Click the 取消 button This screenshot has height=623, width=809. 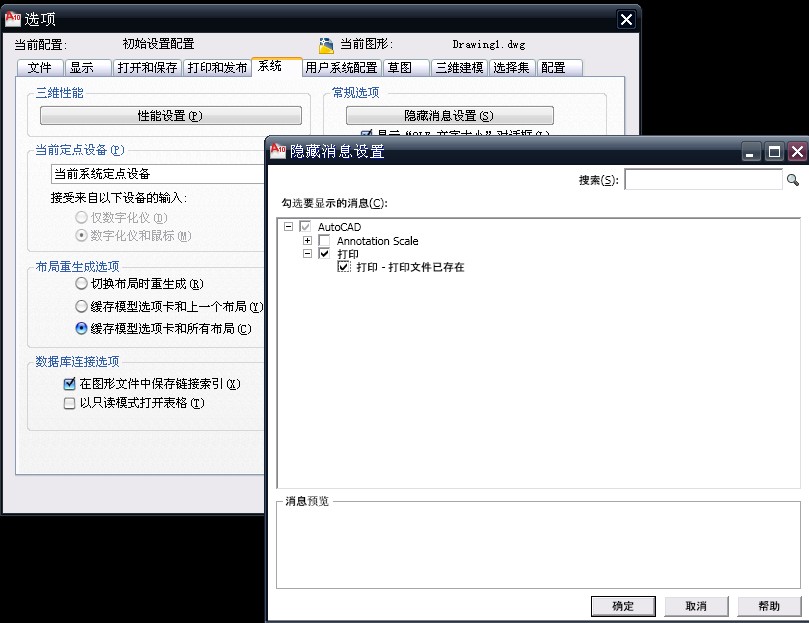coord(696,606)
